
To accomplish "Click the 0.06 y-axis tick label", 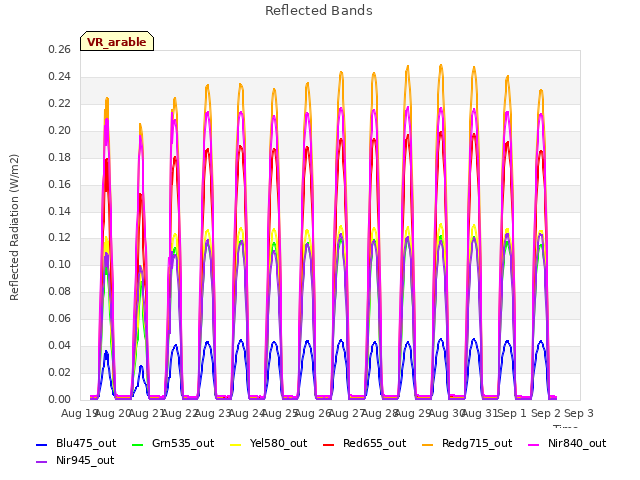I will point(60,319).
